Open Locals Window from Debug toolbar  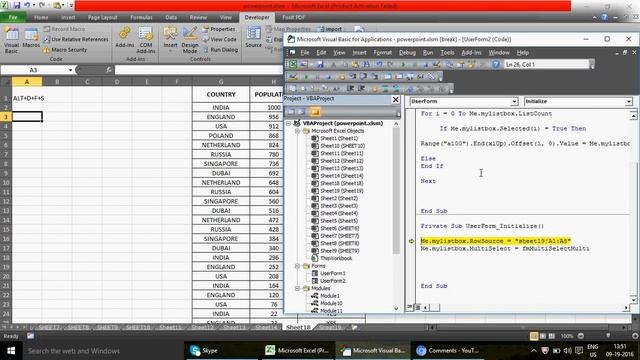(x=388, y=76)
